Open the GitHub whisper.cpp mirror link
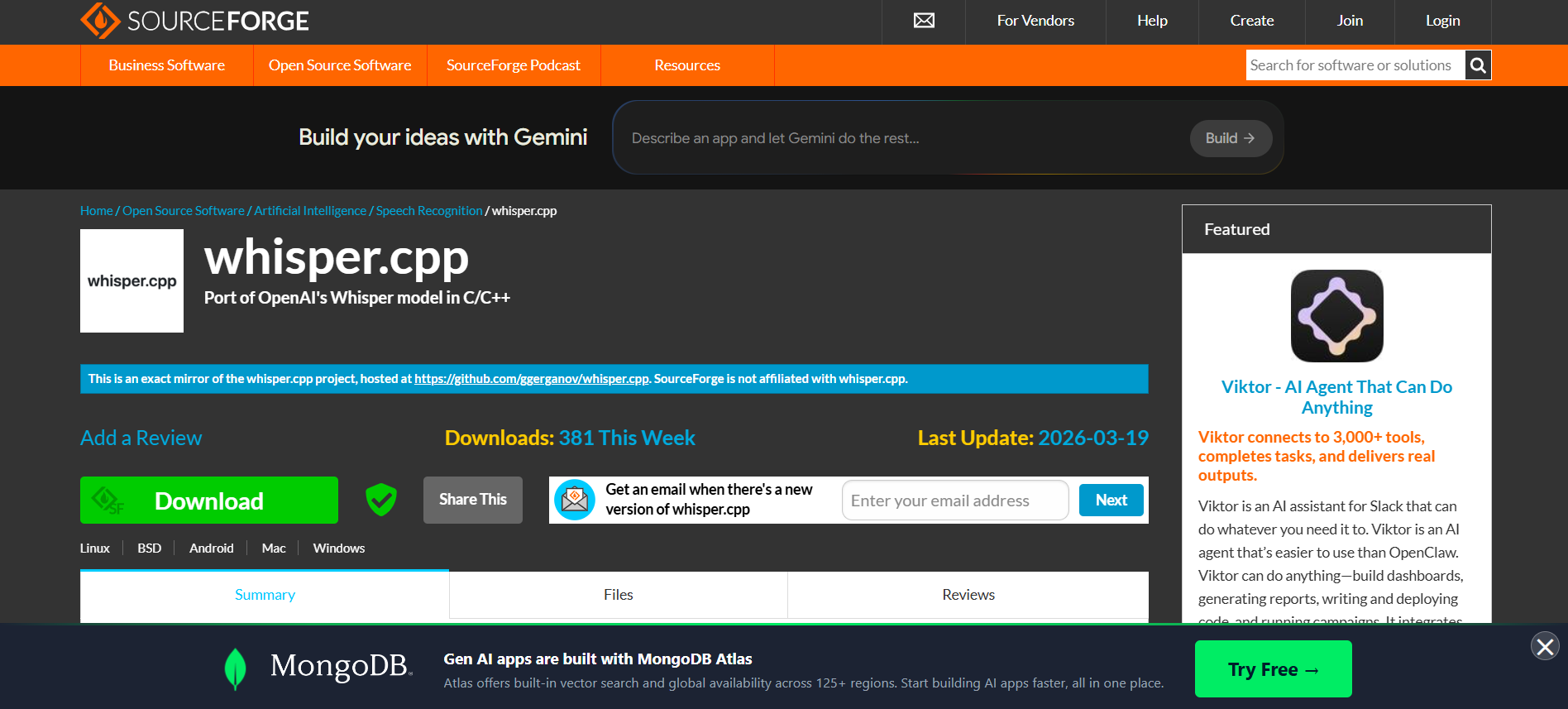1568x709 pixels. [x=532, y=379]
